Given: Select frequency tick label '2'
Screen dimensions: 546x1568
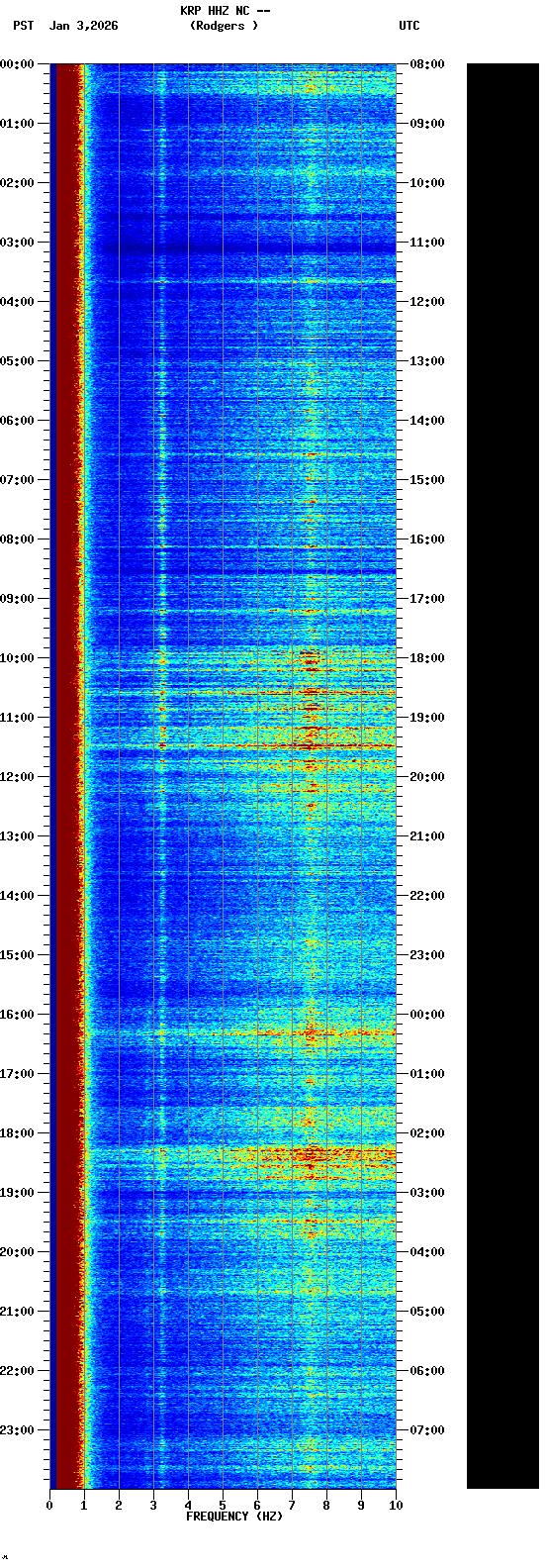Looking at the screenshot, I should pos(119,1506).
